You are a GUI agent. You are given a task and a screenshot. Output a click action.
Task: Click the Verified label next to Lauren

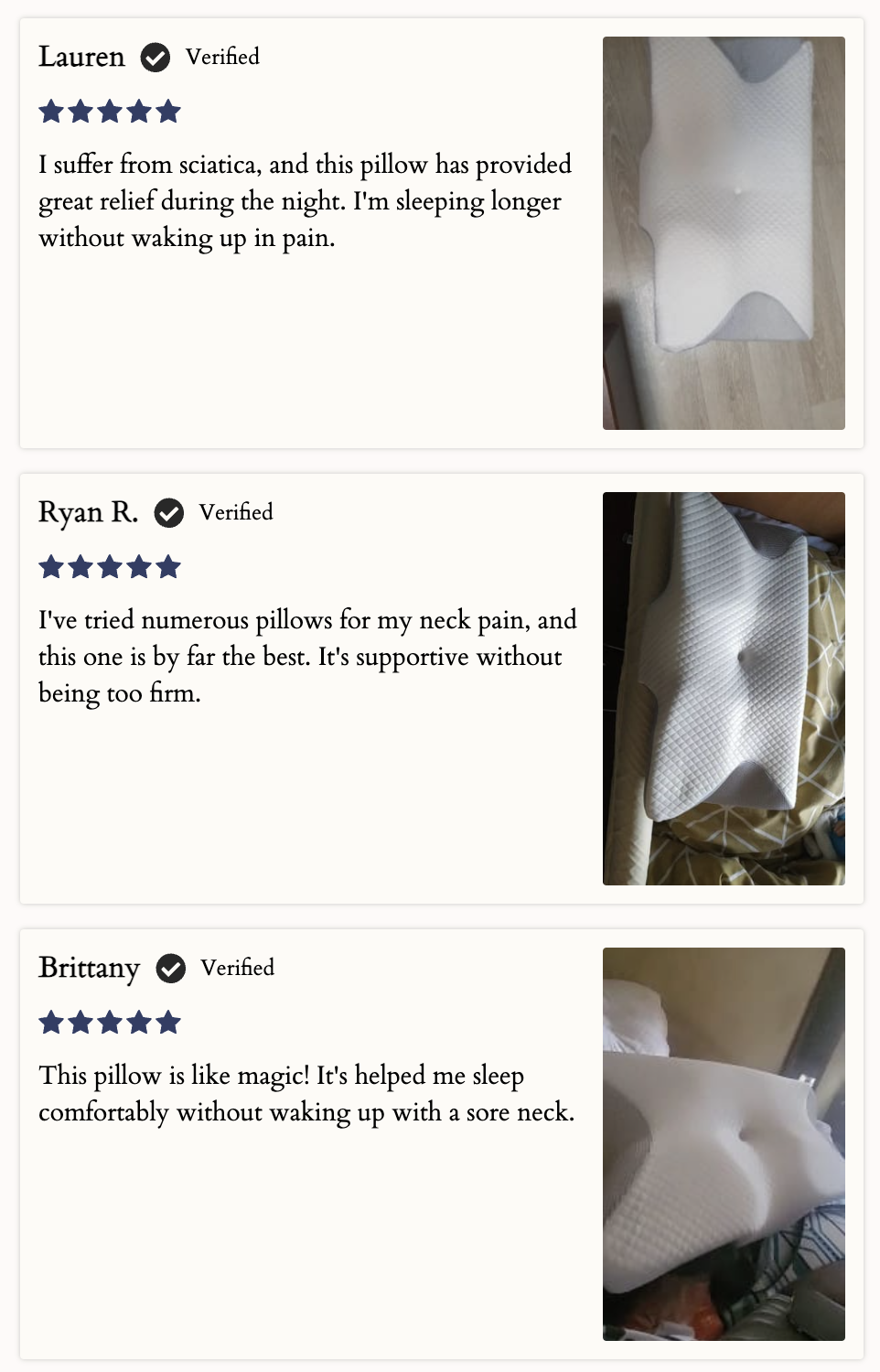pyautogui.click(x=222, y=57)
